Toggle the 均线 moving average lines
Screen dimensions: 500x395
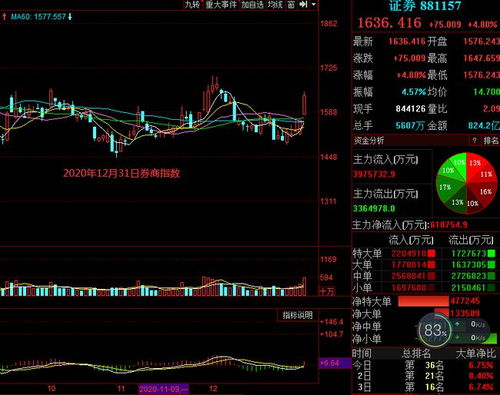(x=275, y=4)
